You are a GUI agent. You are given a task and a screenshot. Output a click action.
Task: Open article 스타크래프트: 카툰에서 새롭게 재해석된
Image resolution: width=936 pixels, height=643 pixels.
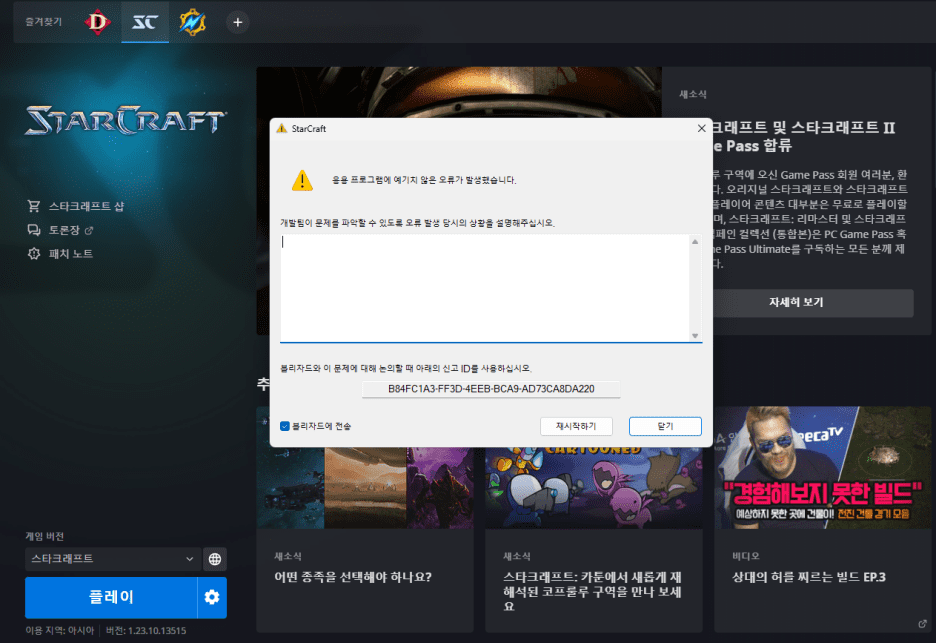[x=593, y=592]
